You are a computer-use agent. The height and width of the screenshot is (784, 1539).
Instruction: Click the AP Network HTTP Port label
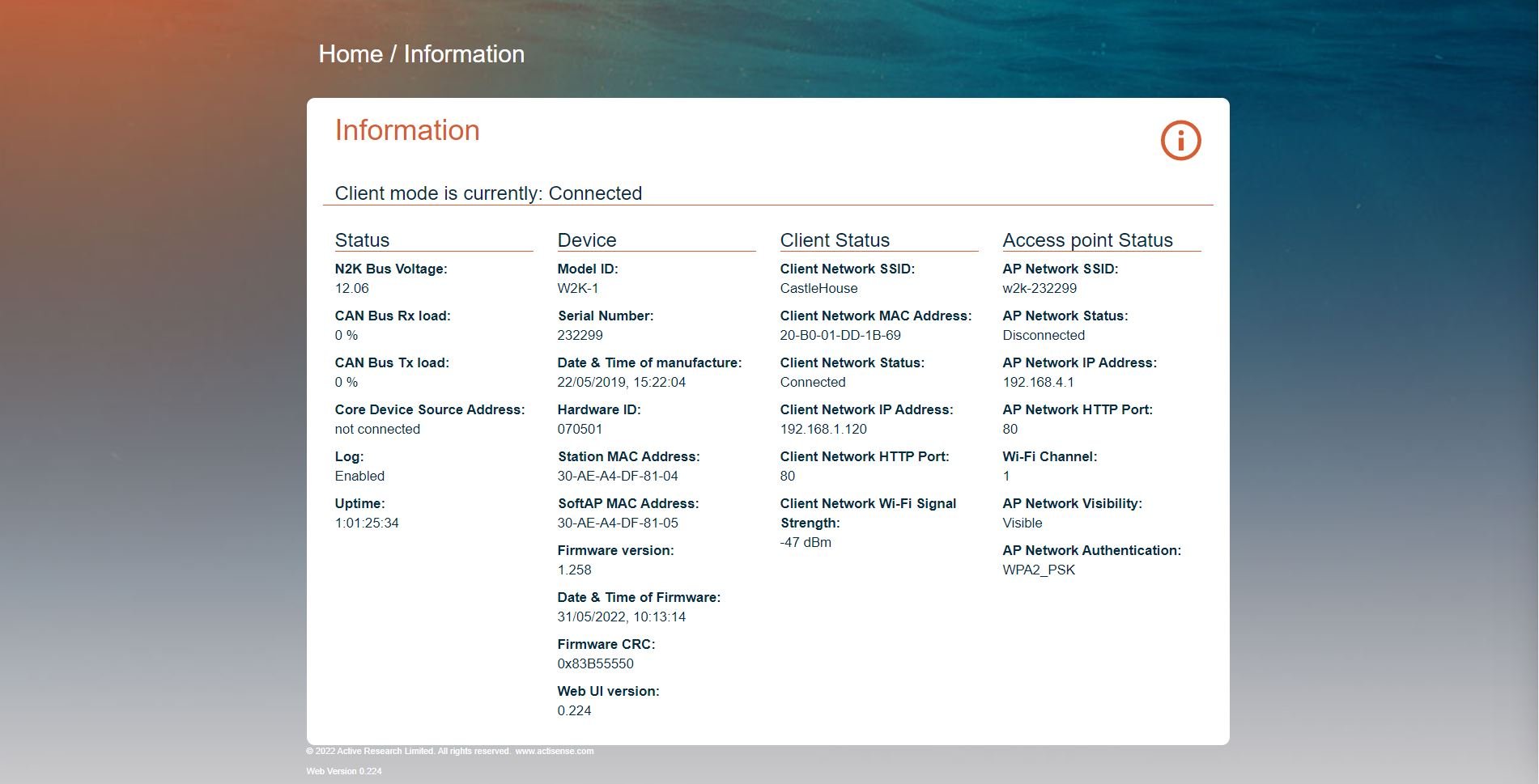(x=1078, y=409)
